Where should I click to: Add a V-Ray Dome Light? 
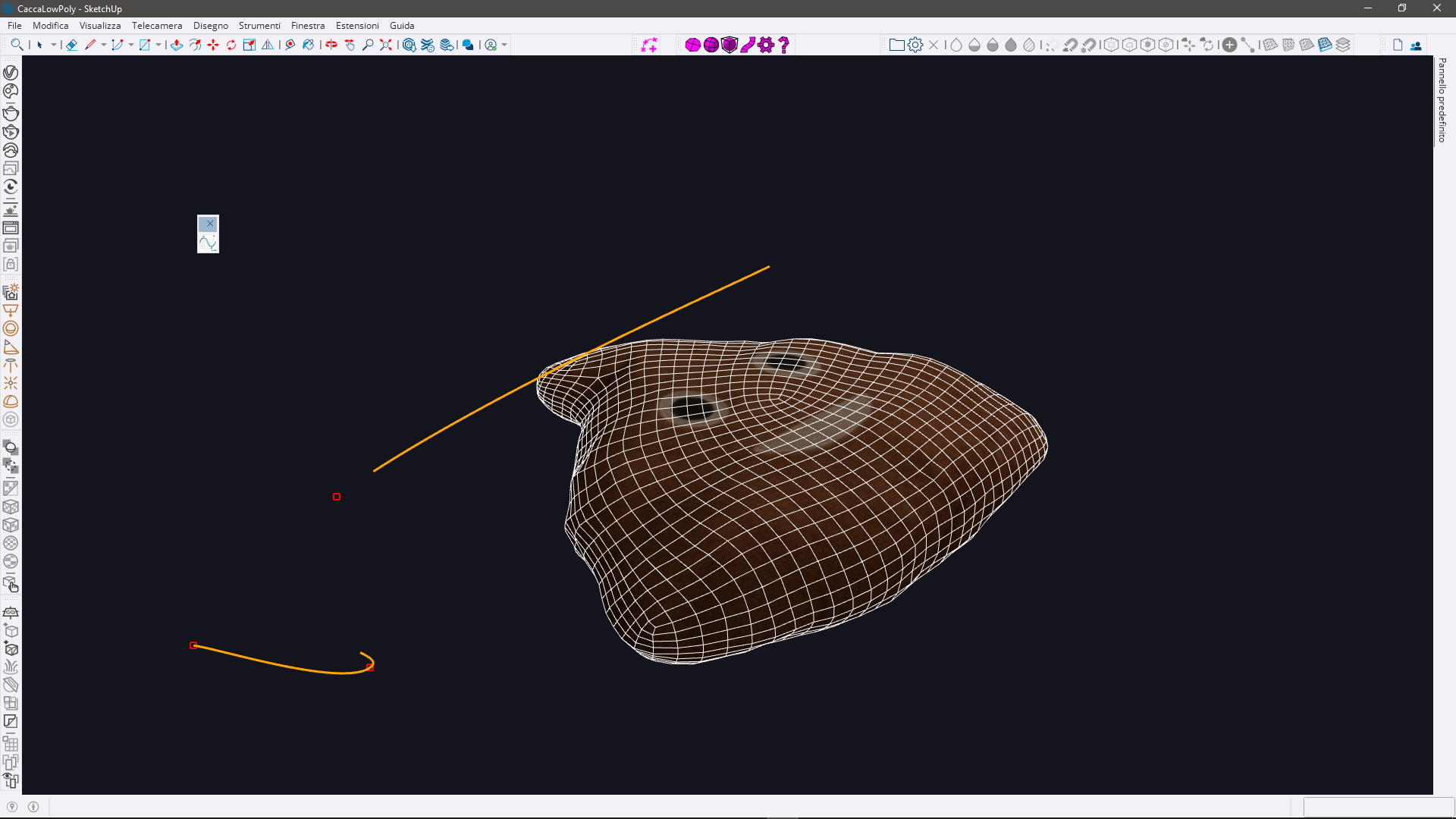(x=11, y=402)
